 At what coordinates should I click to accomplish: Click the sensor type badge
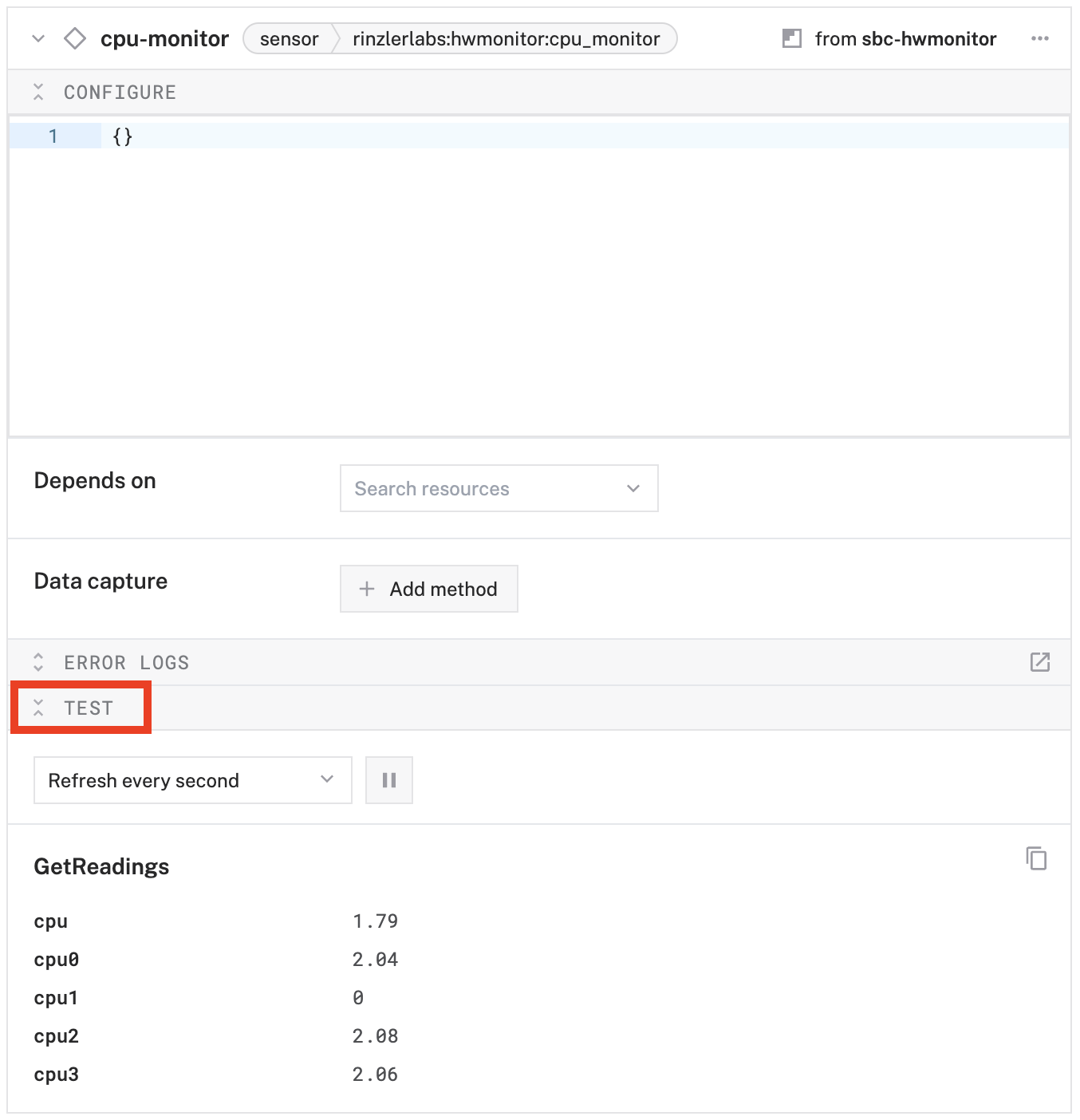[x=289, y=39]
